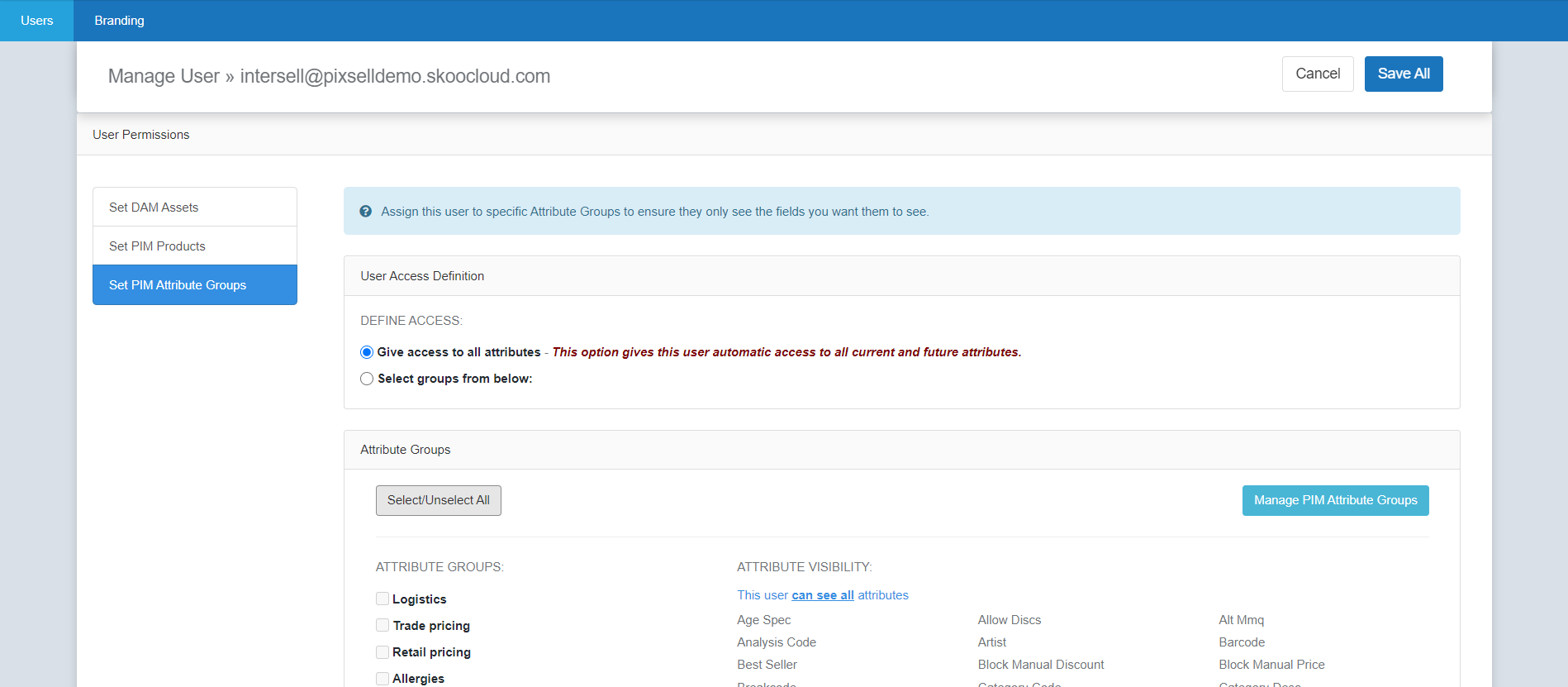1568x687 pixels.
Task: Click the ATTRIBUTE GROUPS label
Action: [440, 567]
